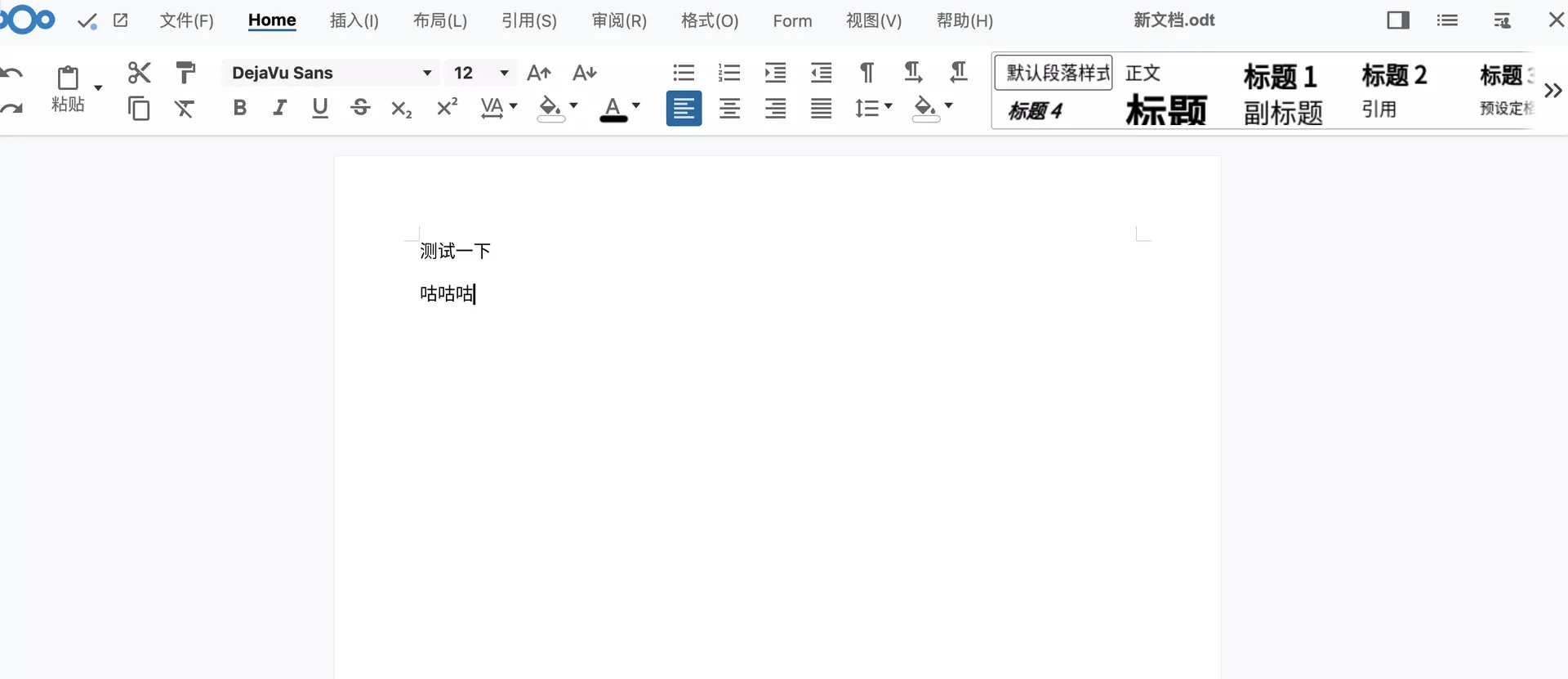Increase font size icon

(x=539, y=74)
